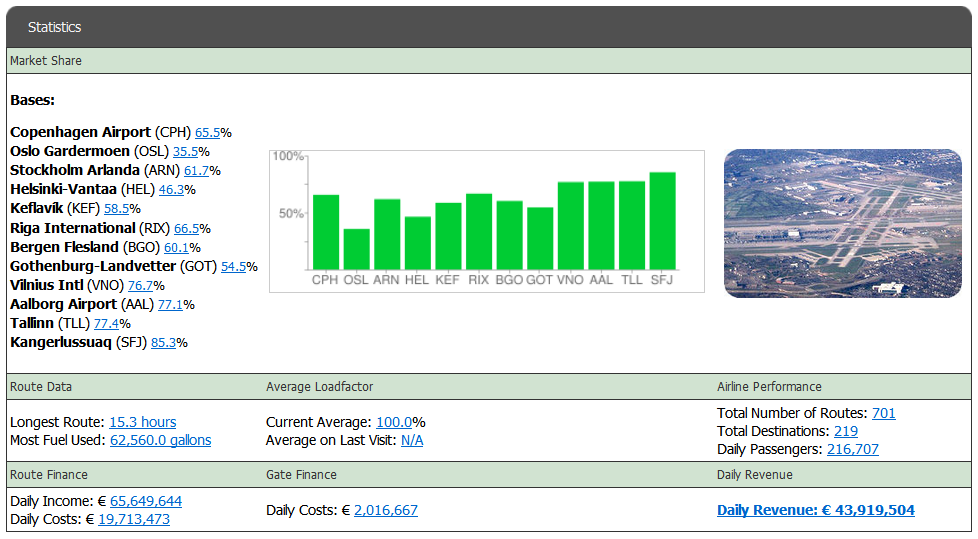The width and height of the screenshot is (978, 539).
Task: Click the Average on Last Visit N/A link
Action: 412,440
